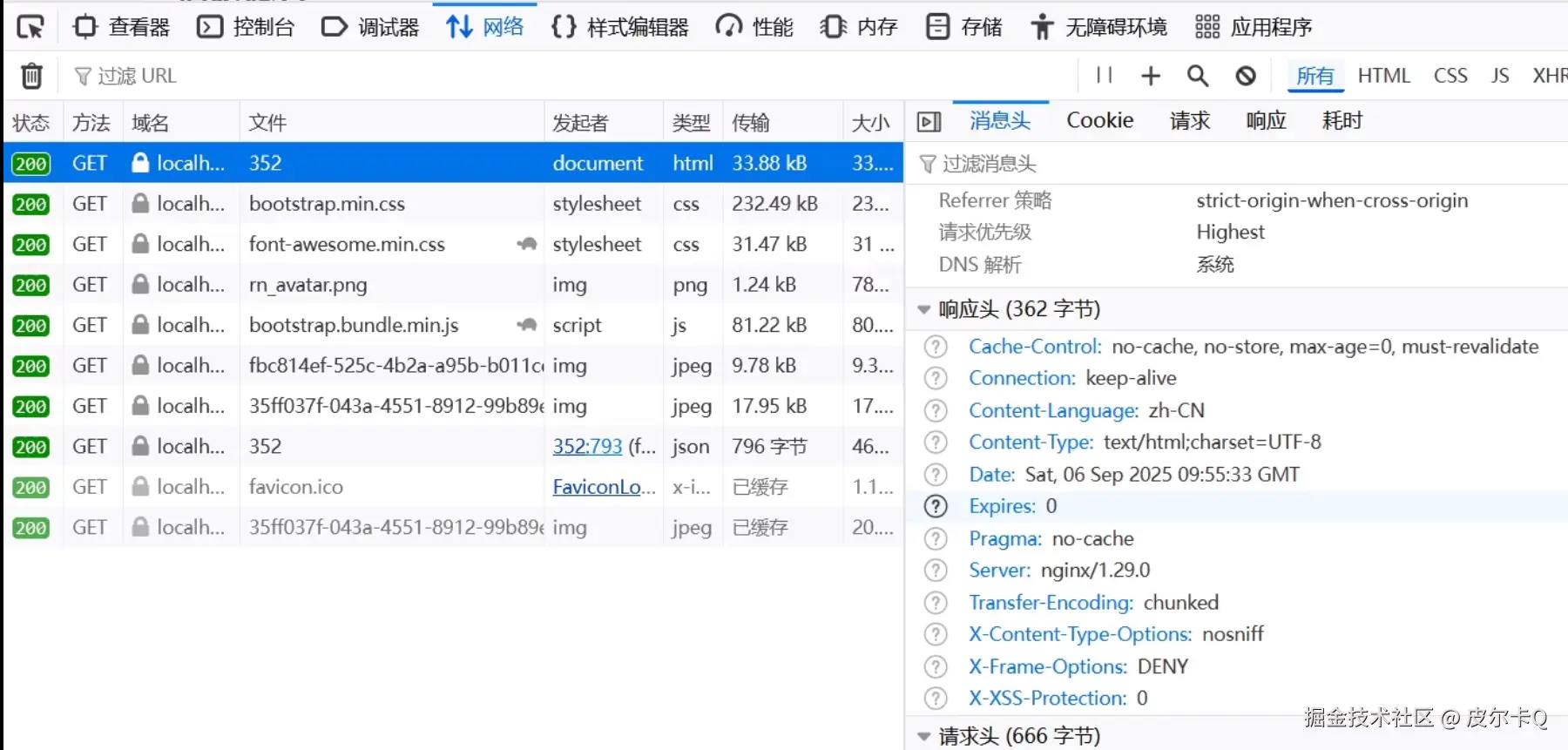Open help for Pragma header
Viewport: 1568px width, 750px height.
pos(936,538)
